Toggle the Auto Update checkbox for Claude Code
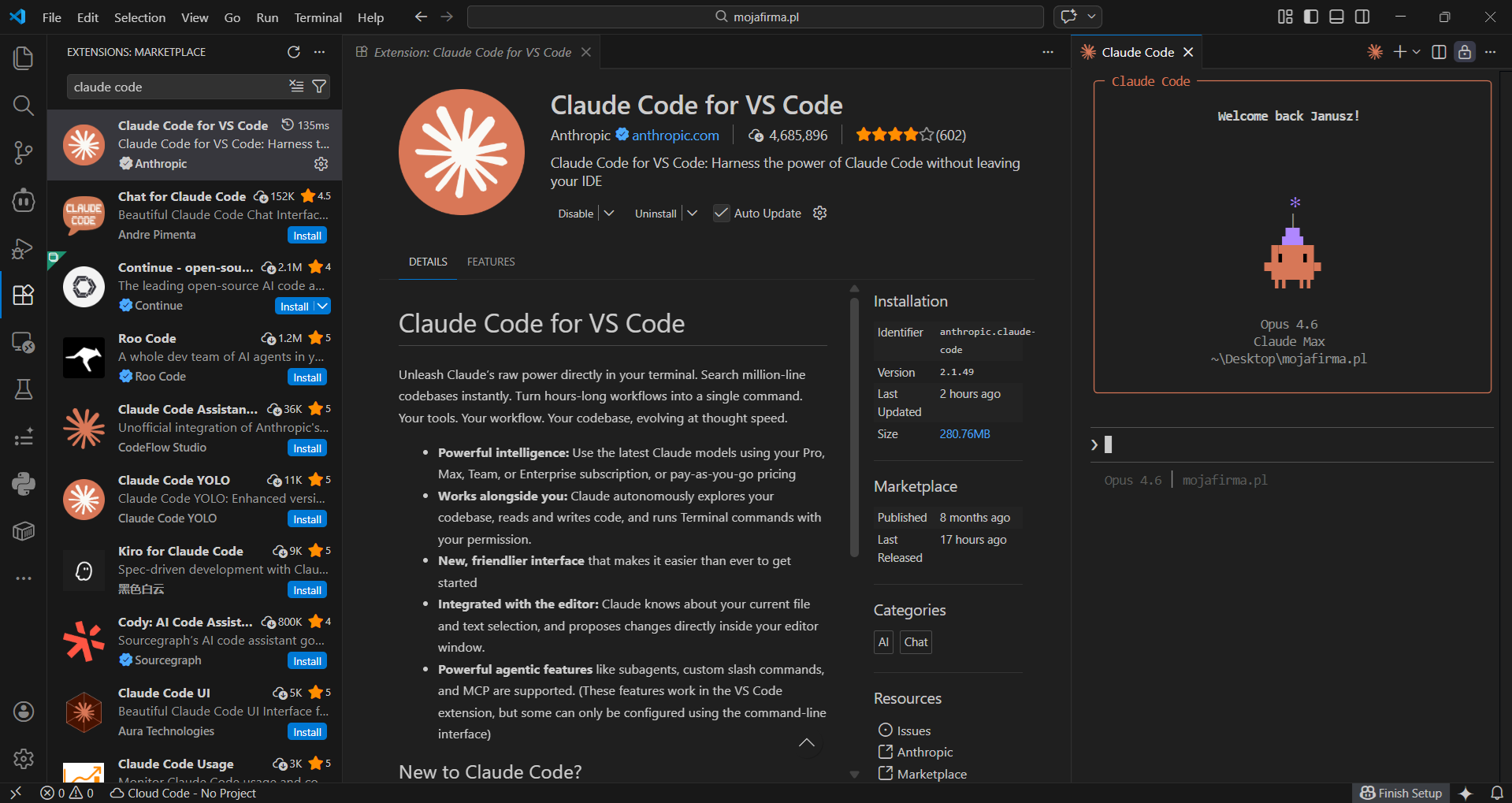1512x803 pixels. [720, 213]
